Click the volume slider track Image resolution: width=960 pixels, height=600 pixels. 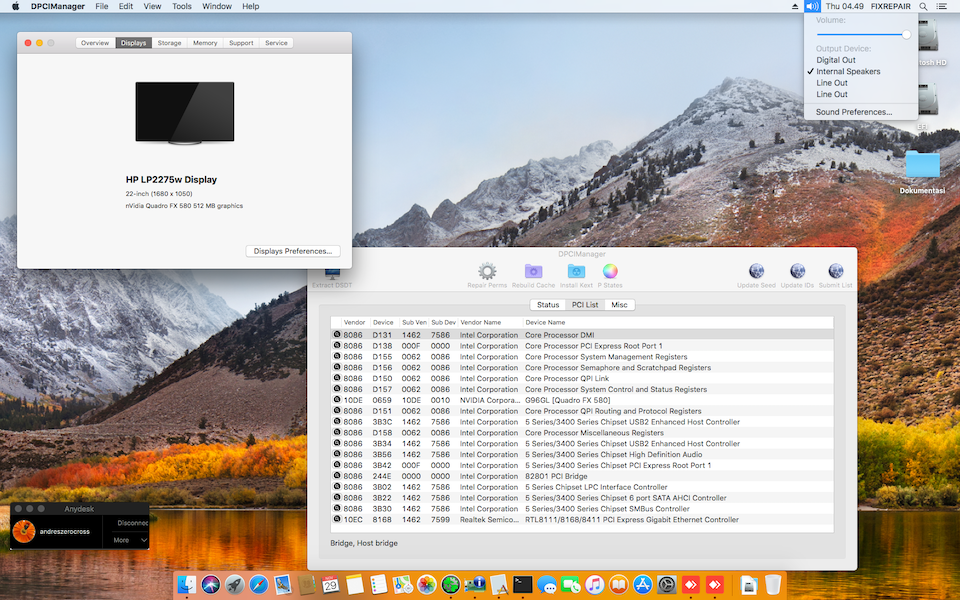(x=860, y=34)
